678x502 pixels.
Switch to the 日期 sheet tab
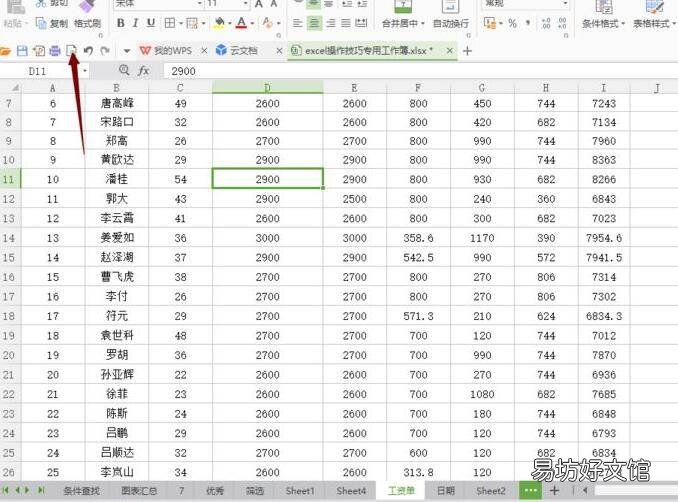click(445, 491)
